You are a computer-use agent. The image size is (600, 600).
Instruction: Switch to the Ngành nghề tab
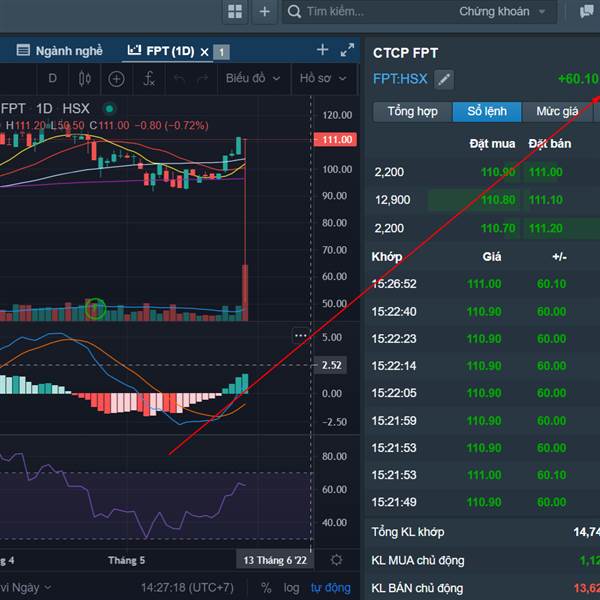pyautogui.click(x=60, y=51)
